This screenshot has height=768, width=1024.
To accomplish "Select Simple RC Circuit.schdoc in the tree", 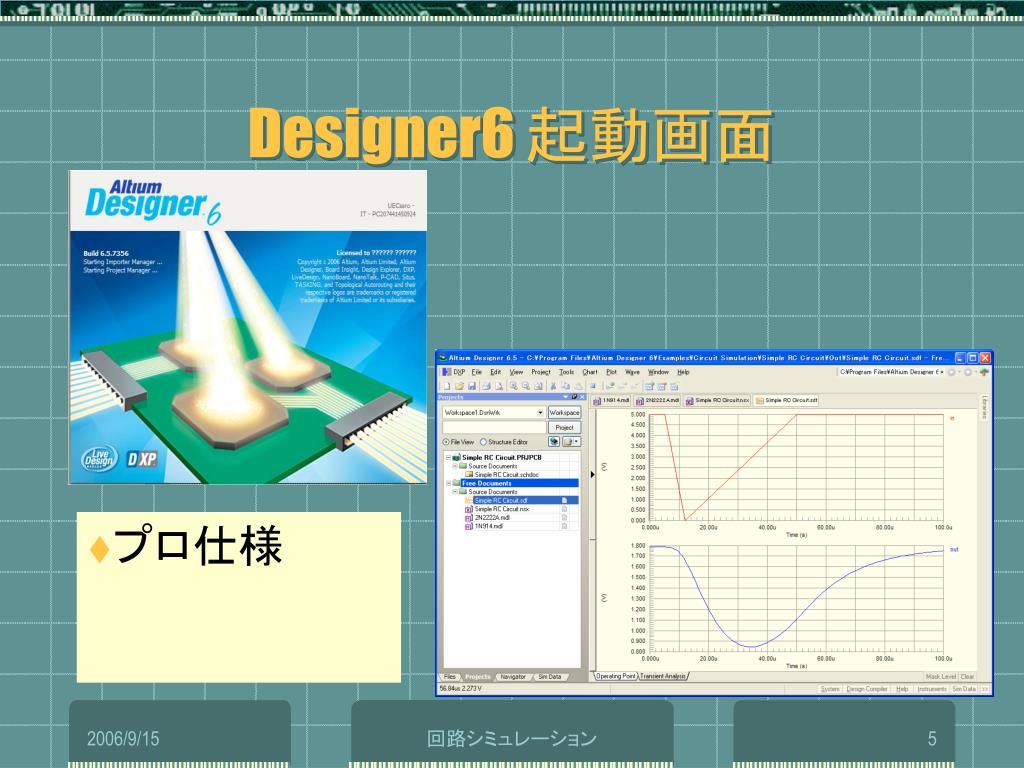I will point(506,475).
